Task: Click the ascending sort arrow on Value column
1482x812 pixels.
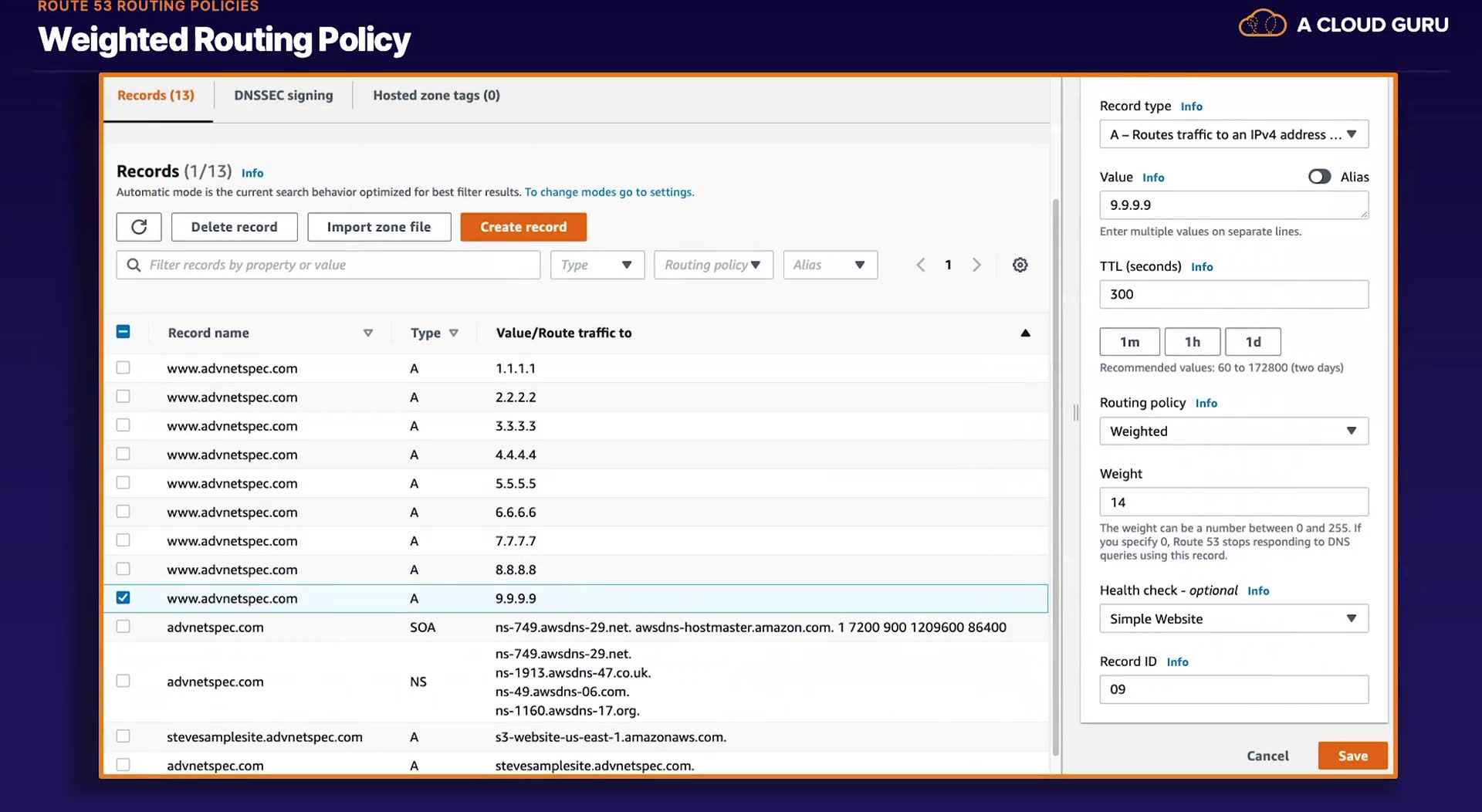Action: (1025, 333)
